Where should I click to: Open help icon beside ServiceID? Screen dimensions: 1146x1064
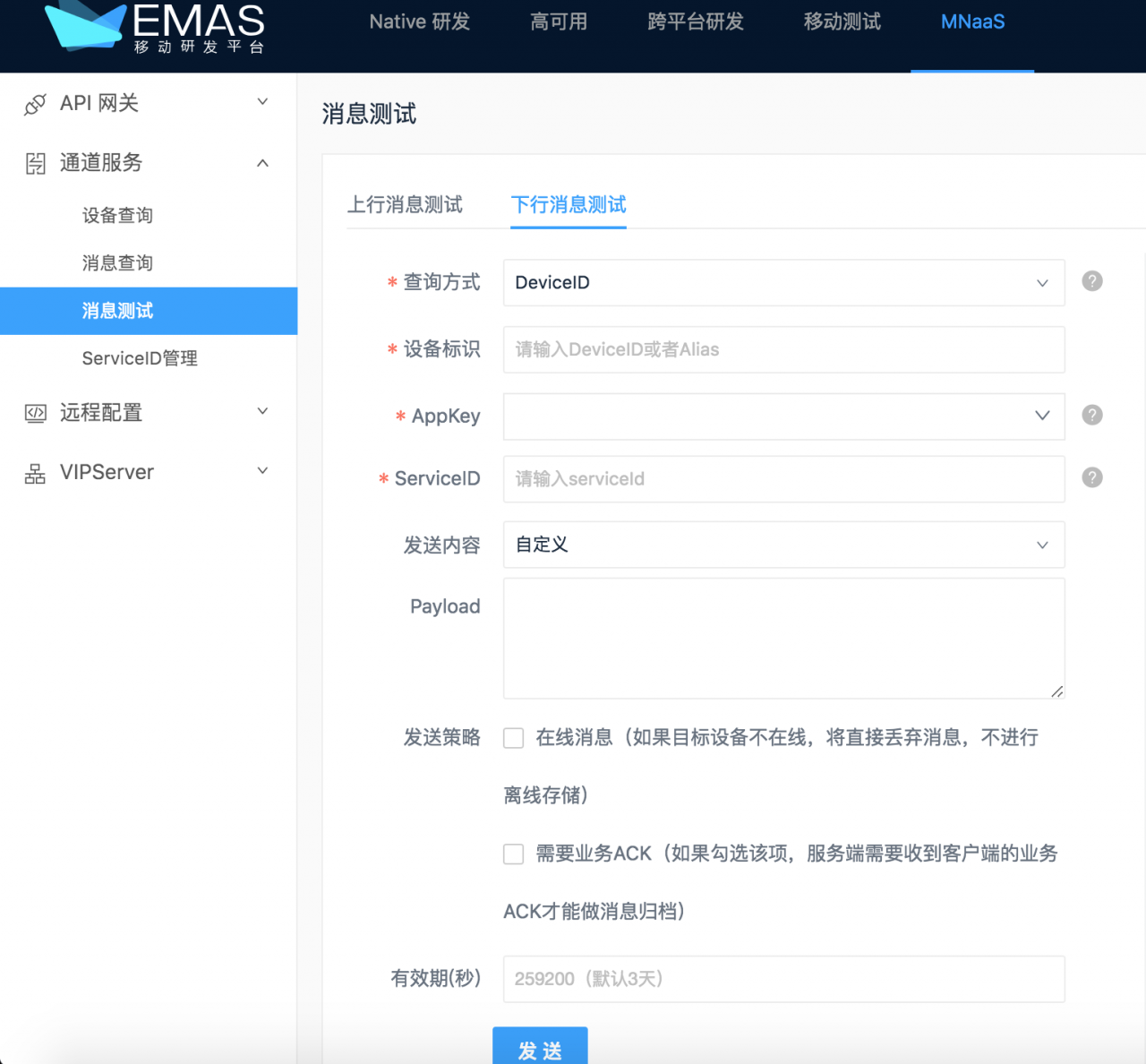1092,477
